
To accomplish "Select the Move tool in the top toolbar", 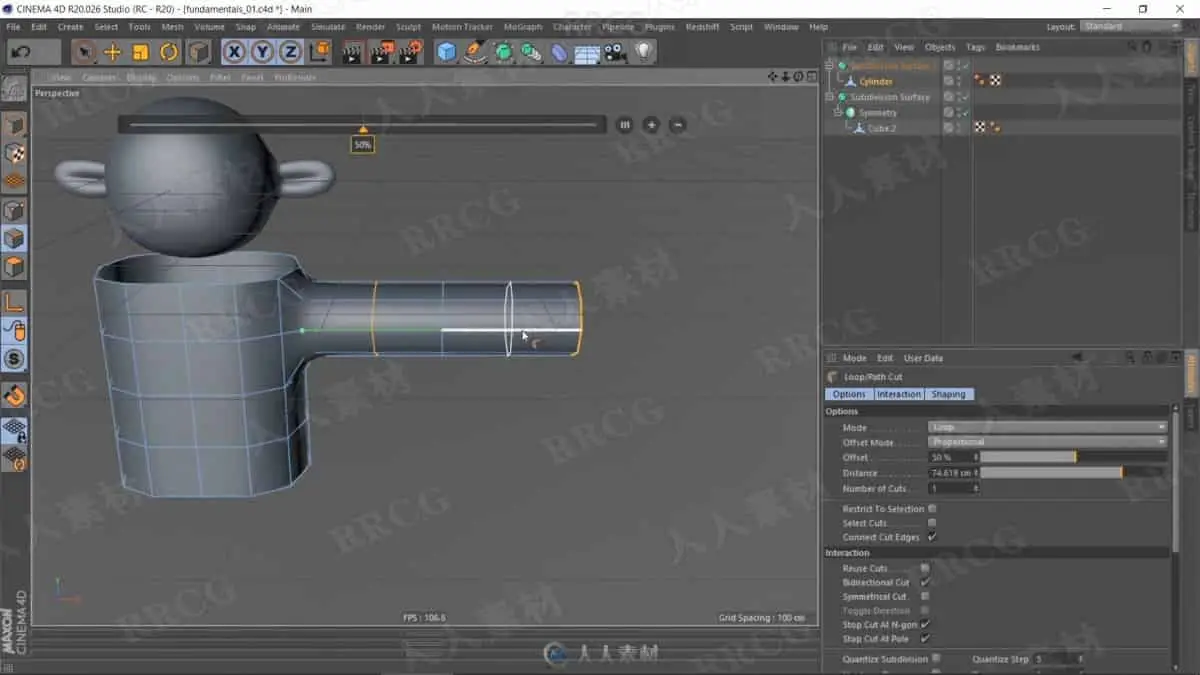I will (x=112, y=52).
